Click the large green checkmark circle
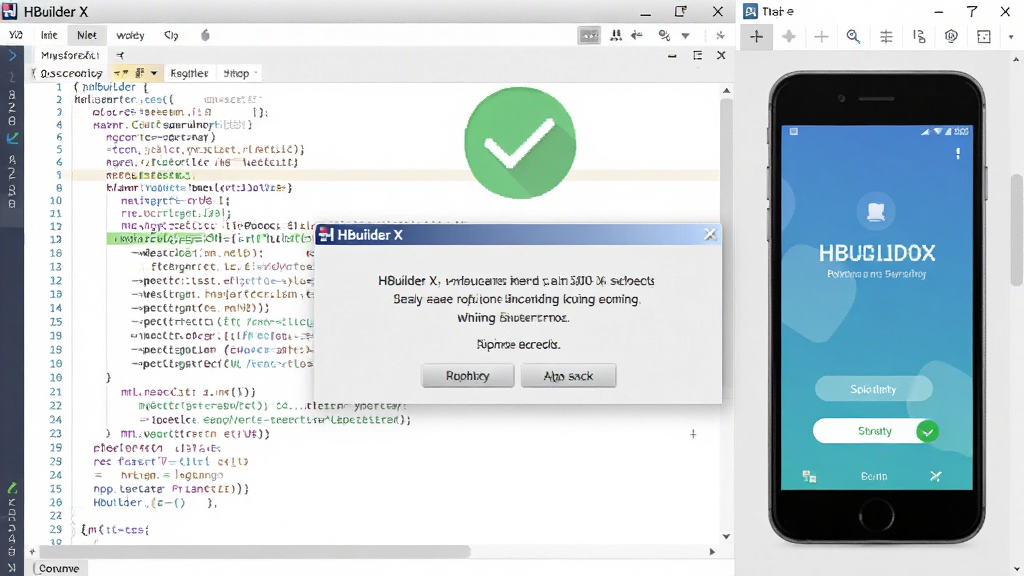This screenshot has height=576, width=1024. pyautogui.click(x=520, y=143)
